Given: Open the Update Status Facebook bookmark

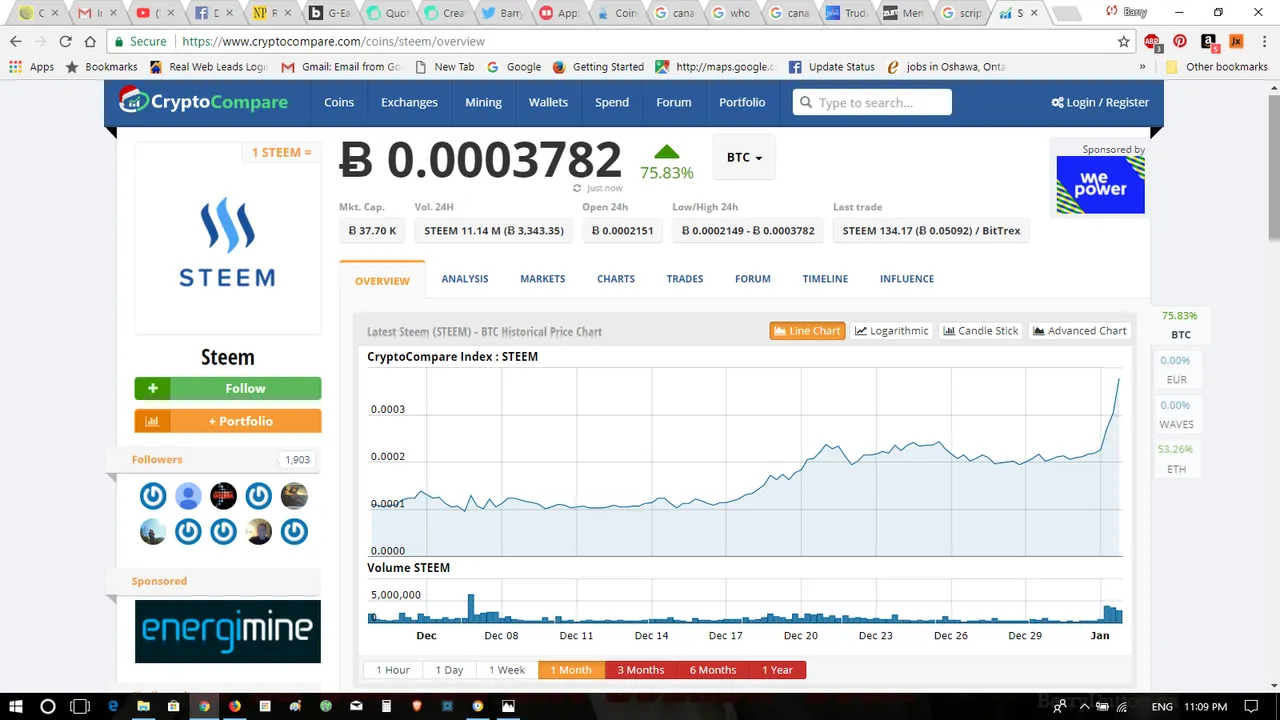Looking at the screenshot, I should pyautogui.click(x=831, y=67).
